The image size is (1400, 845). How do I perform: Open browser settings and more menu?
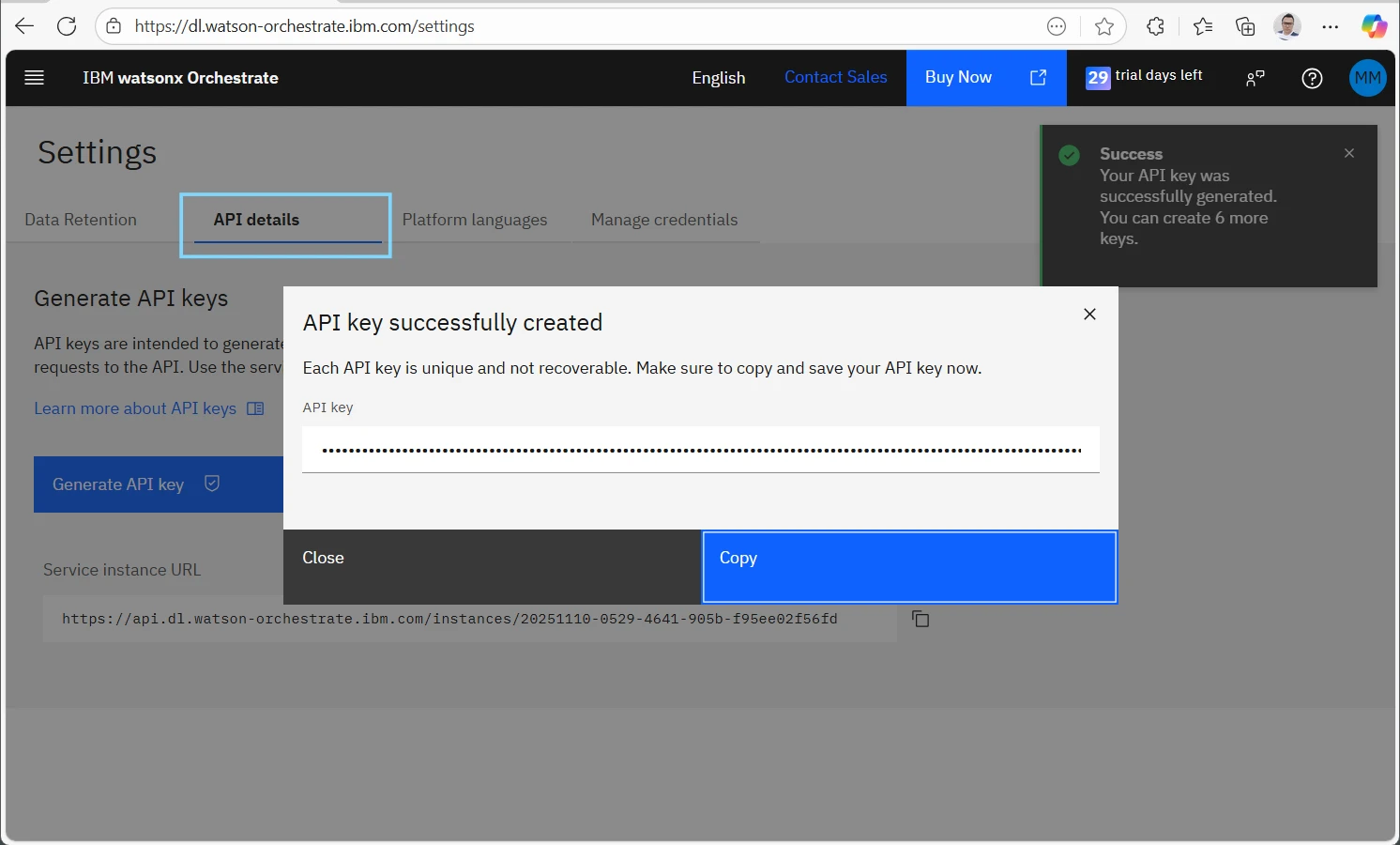(x=1330, y=26)
